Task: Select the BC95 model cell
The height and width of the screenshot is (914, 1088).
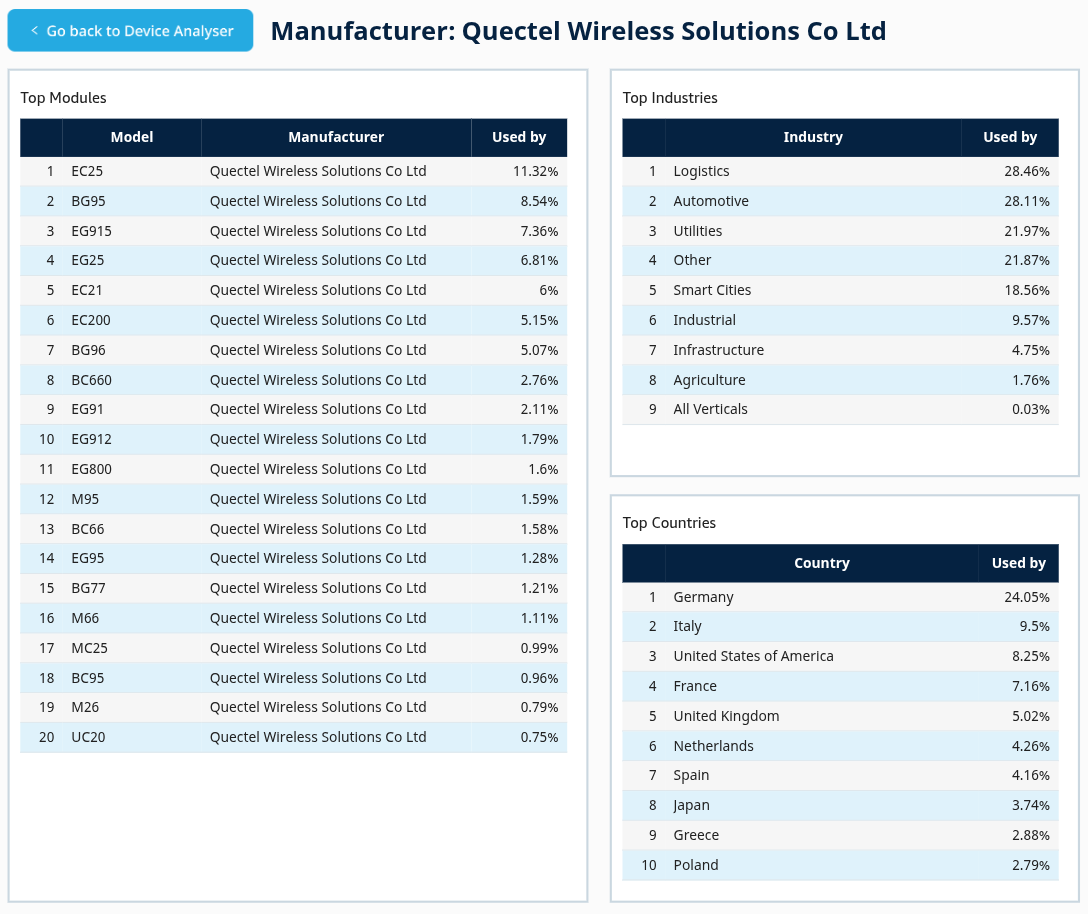Action: 132,677
